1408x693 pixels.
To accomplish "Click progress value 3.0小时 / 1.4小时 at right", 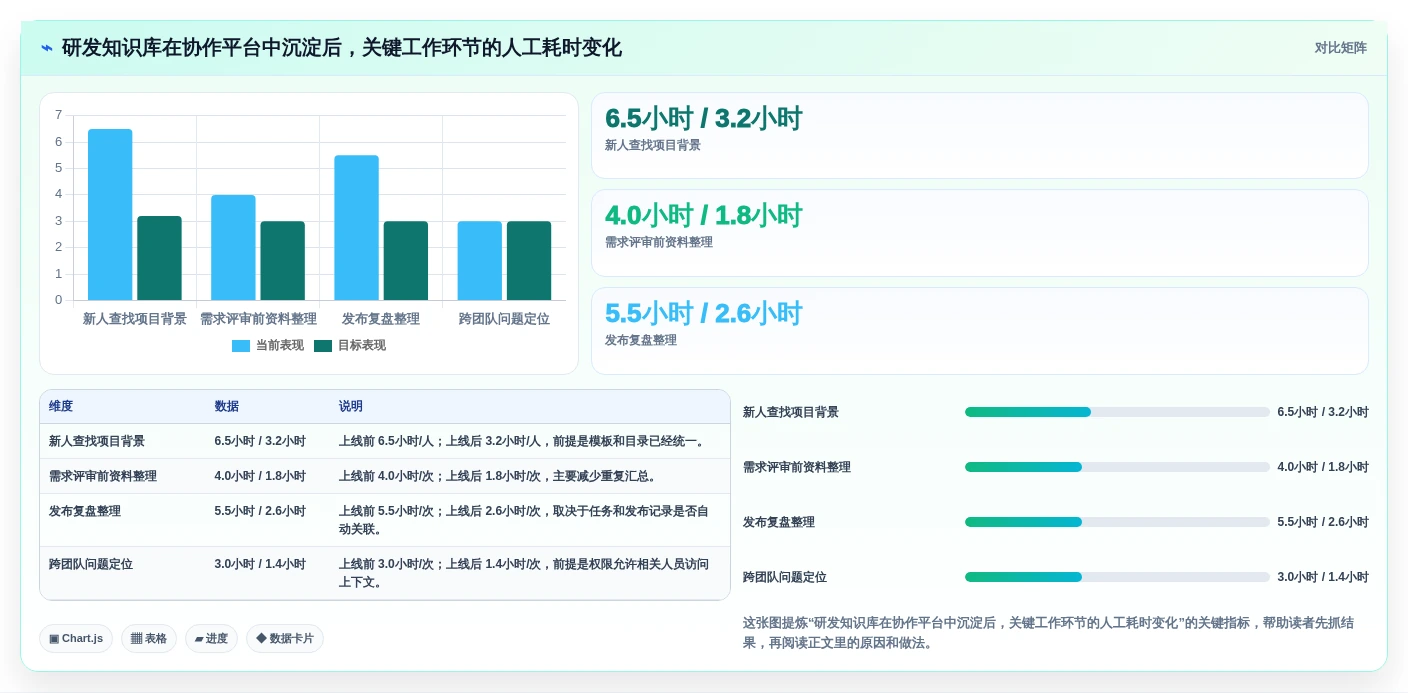I will point(1323,577).
